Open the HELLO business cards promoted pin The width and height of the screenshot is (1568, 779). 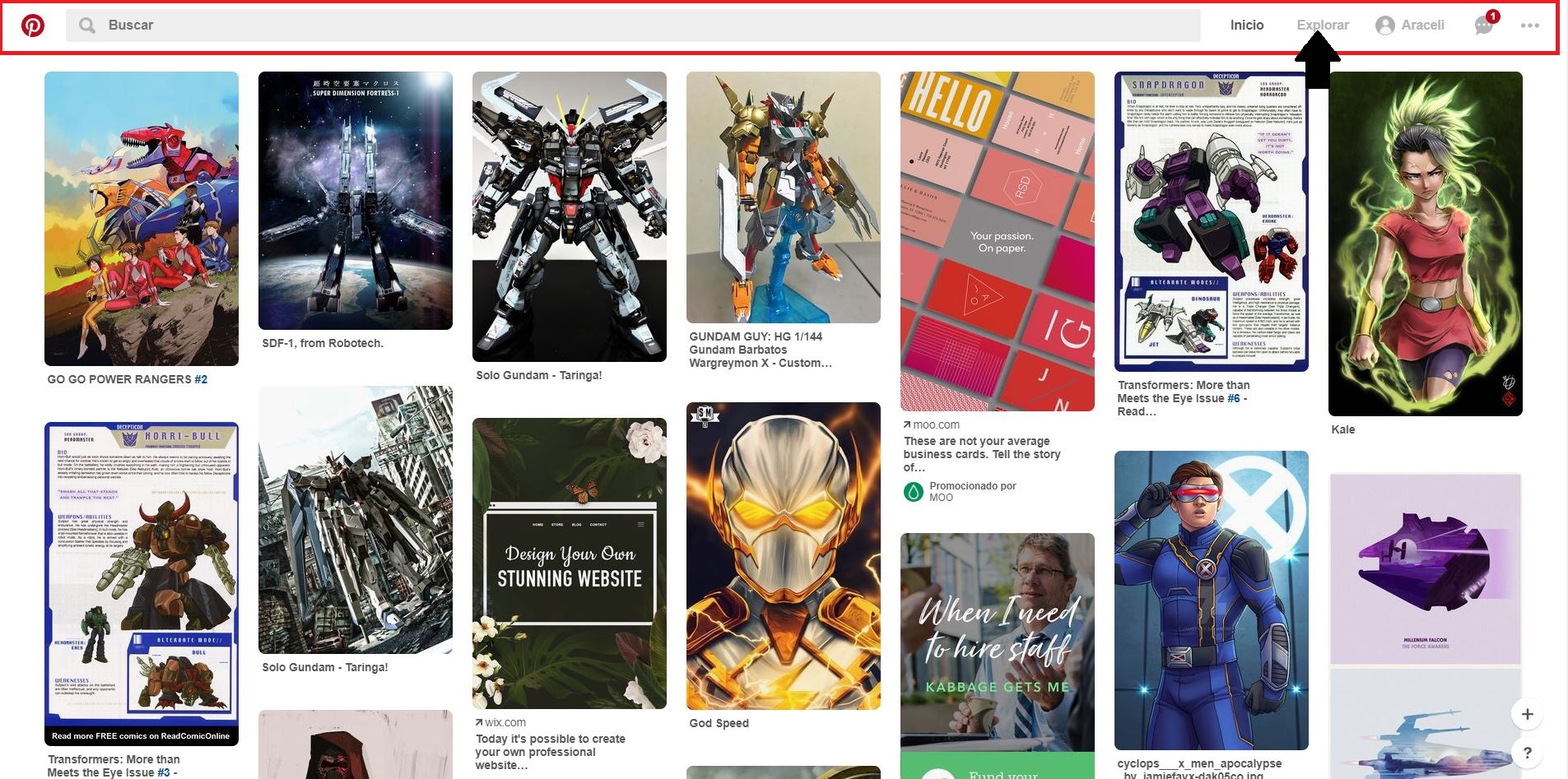click(998, 241)
